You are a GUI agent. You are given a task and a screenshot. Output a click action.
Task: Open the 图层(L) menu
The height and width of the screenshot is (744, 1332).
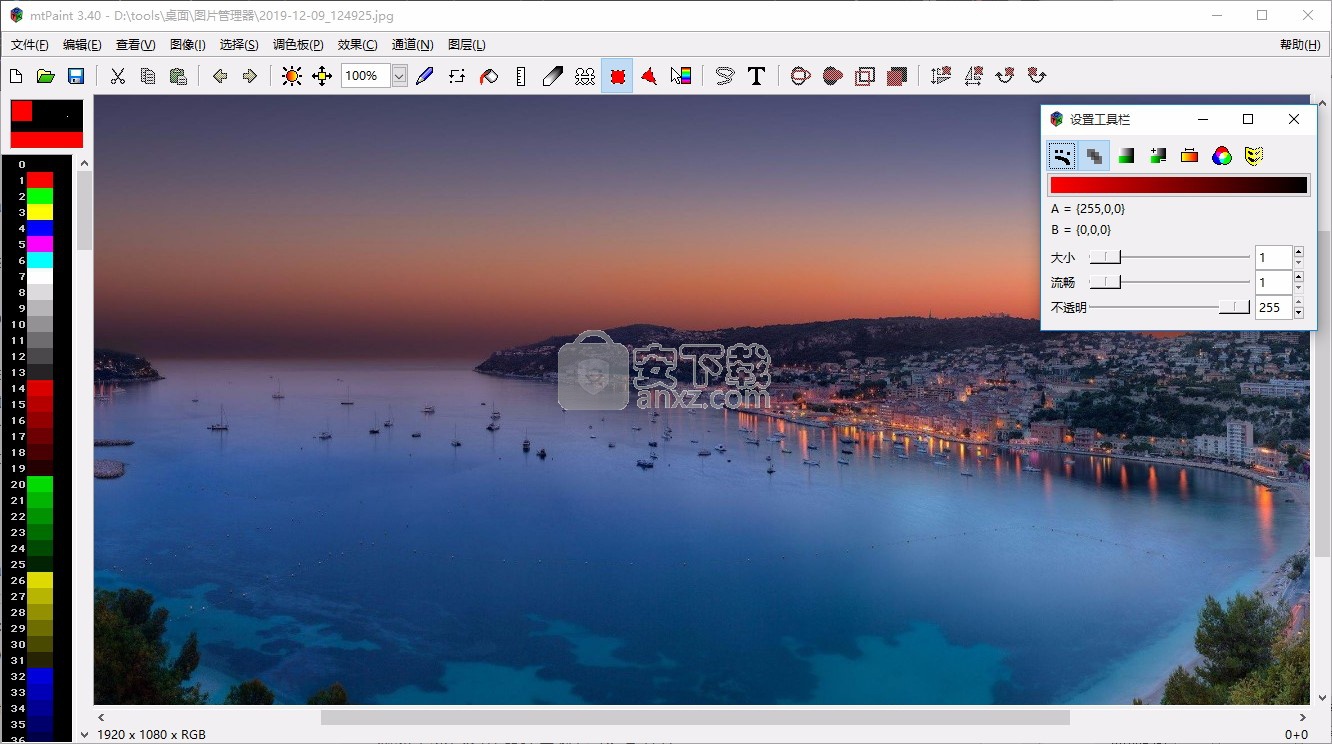(467, 45)
